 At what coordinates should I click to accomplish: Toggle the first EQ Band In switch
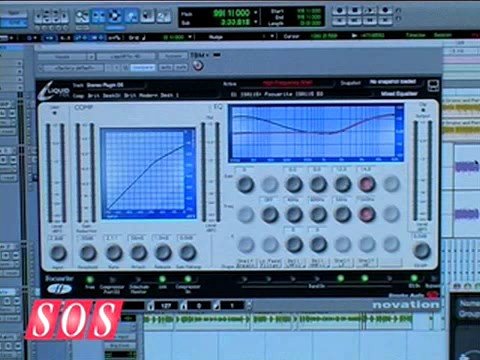244,279
